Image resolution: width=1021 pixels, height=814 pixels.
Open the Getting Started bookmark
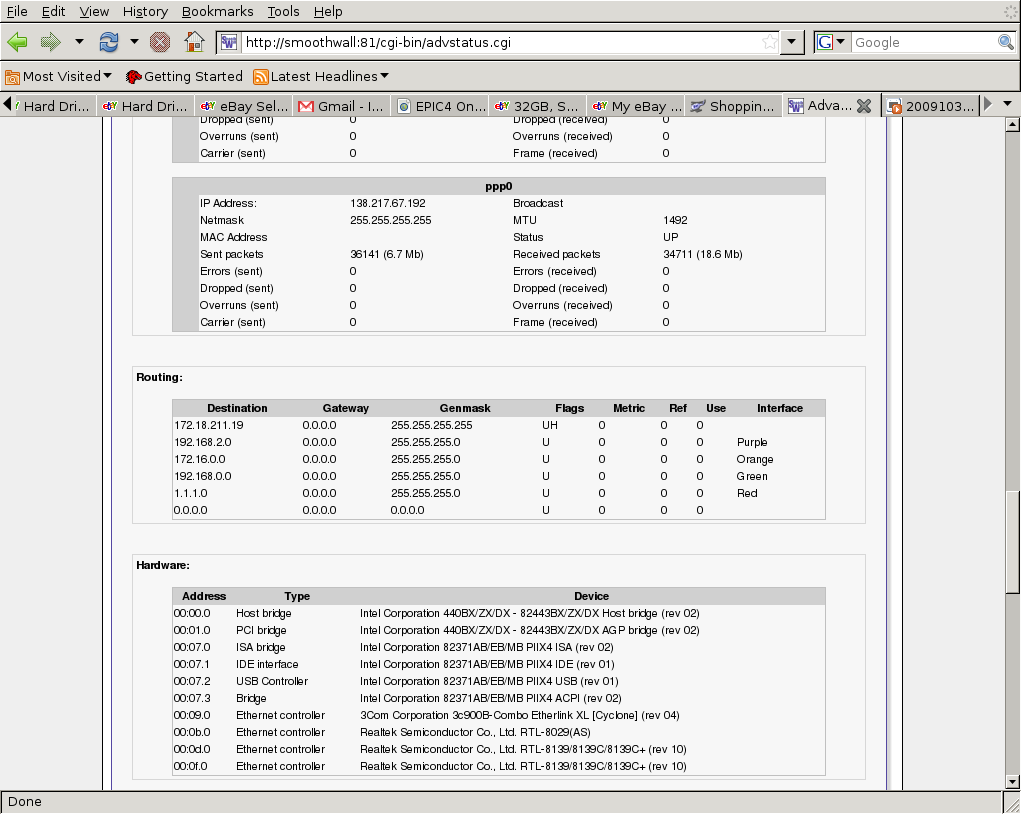click(184, 76)
